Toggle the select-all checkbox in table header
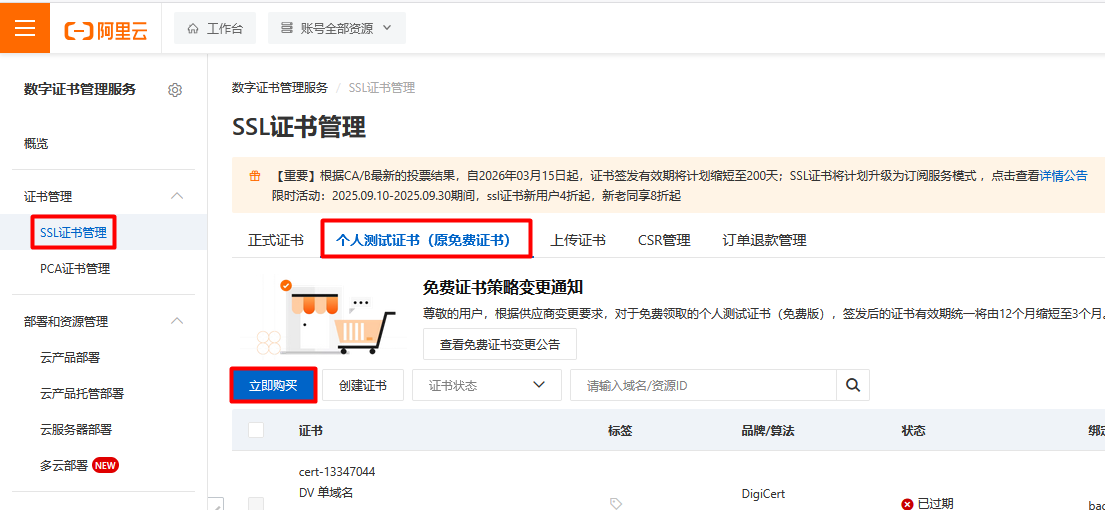Screen dimensions: 1105x510 pyautogui.click(x=256, y=430)
